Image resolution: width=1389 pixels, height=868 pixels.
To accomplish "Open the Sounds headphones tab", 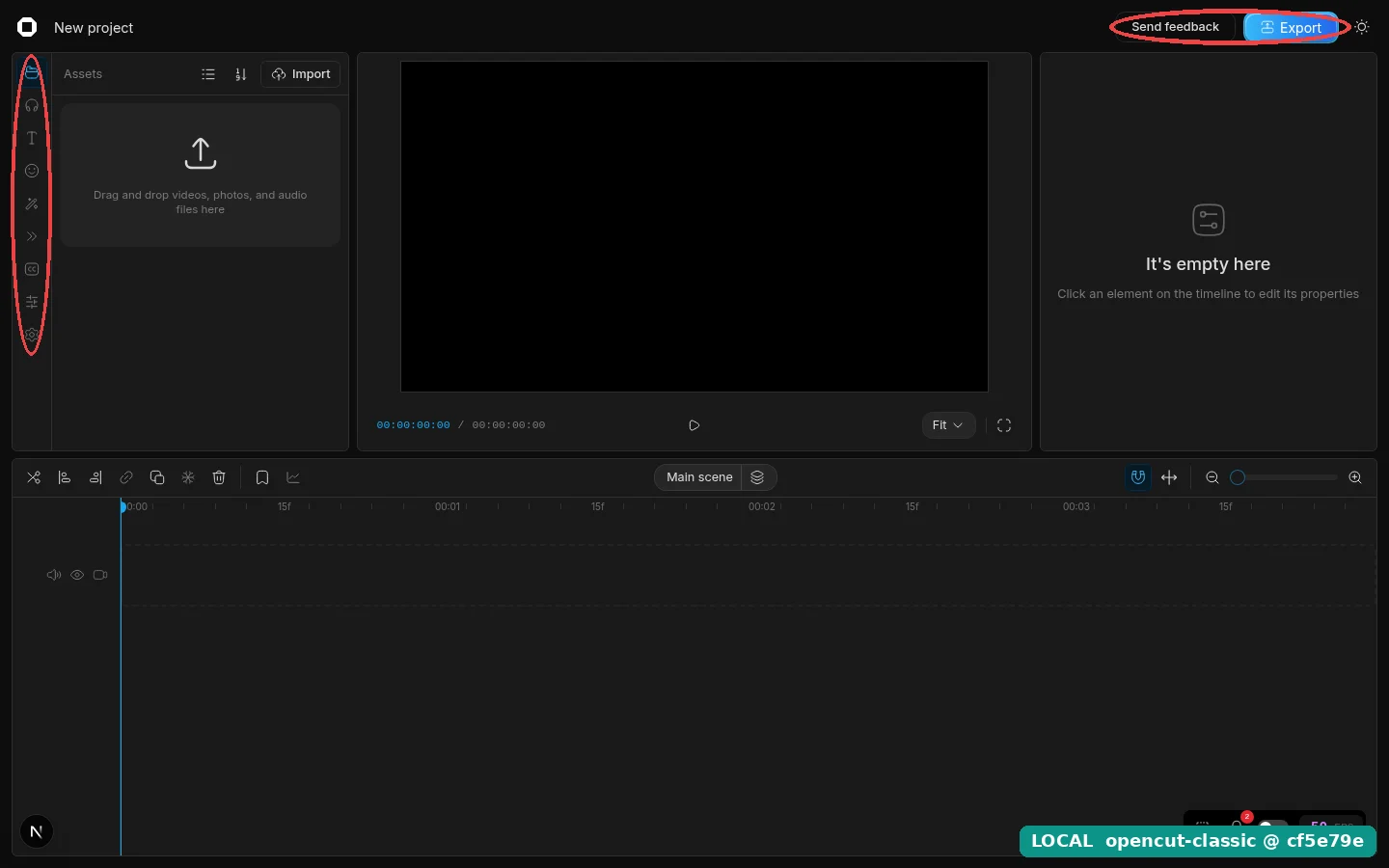I will coord(32,105).
